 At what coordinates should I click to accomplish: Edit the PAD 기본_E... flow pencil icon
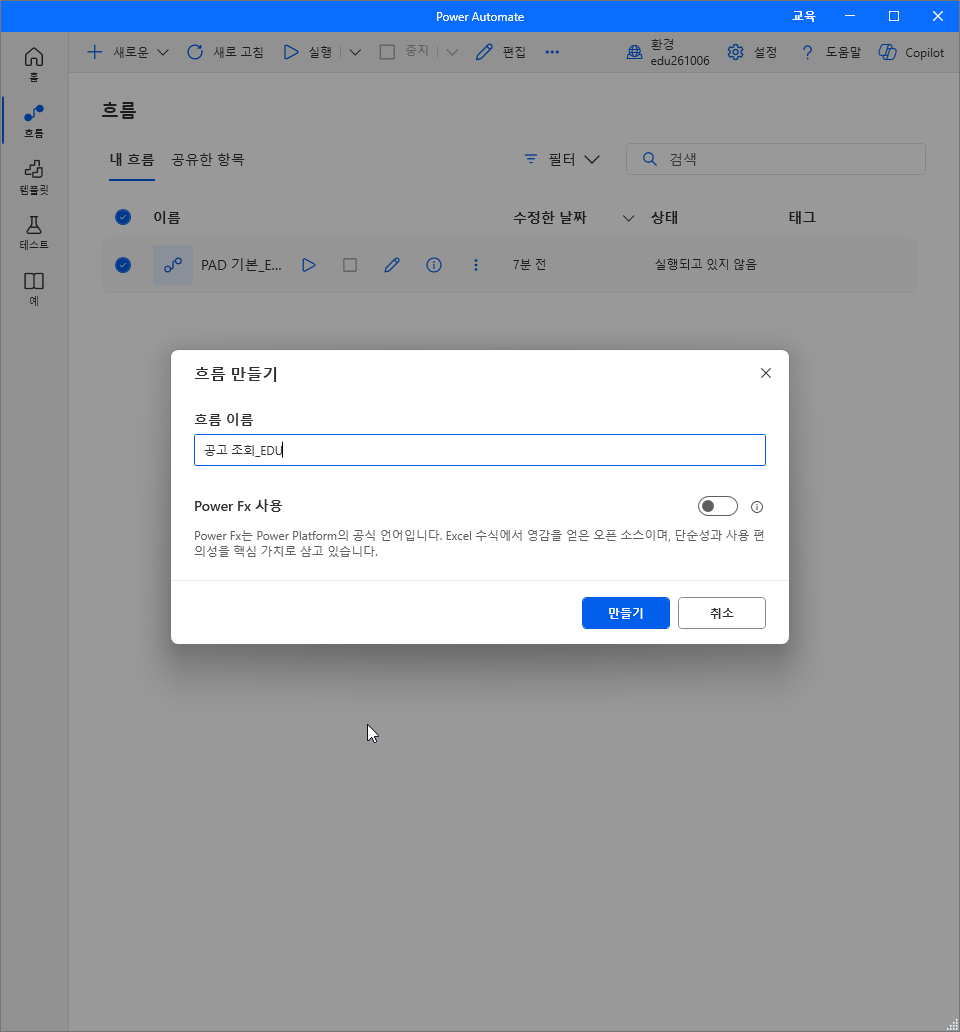coord(392,265)
